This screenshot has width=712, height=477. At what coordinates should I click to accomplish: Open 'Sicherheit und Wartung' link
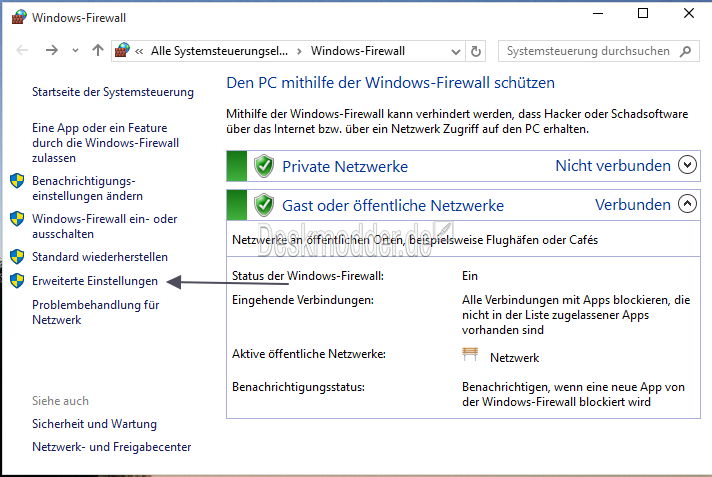pos(94,424)
